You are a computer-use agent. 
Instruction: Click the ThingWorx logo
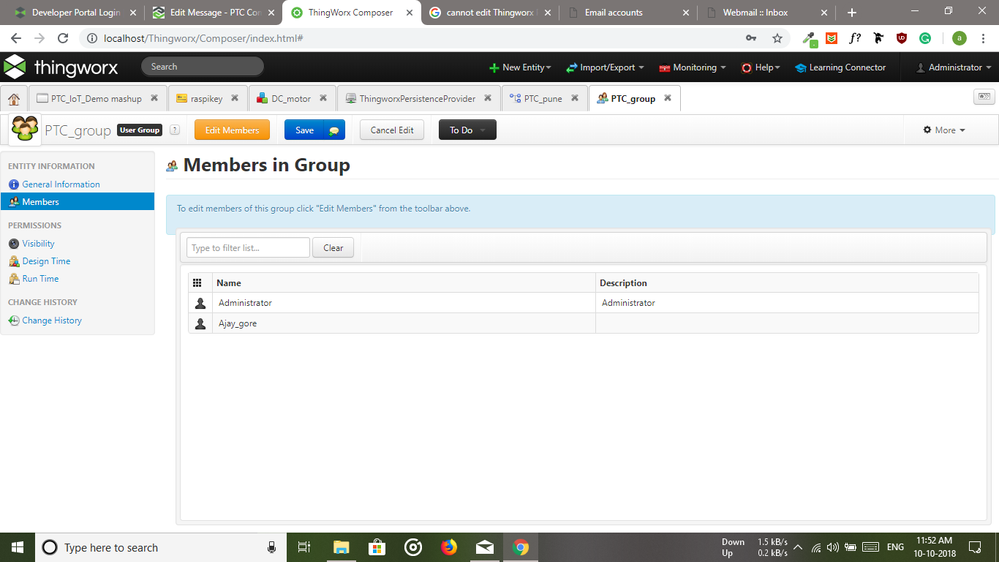(x=61, y=67)
